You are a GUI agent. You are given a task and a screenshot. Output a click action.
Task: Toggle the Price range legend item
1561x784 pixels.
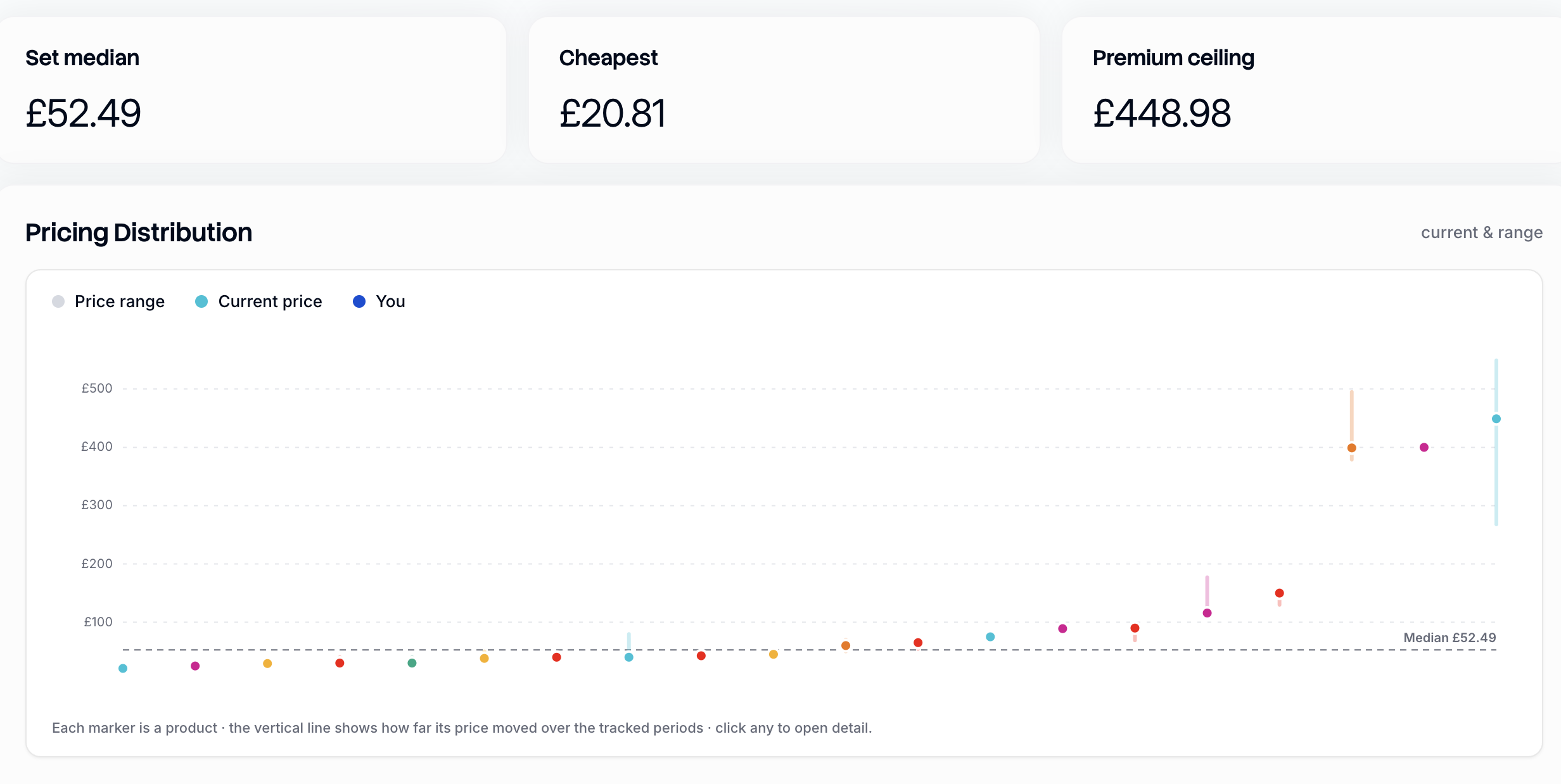pyautogui.click(x=108, y=301)
